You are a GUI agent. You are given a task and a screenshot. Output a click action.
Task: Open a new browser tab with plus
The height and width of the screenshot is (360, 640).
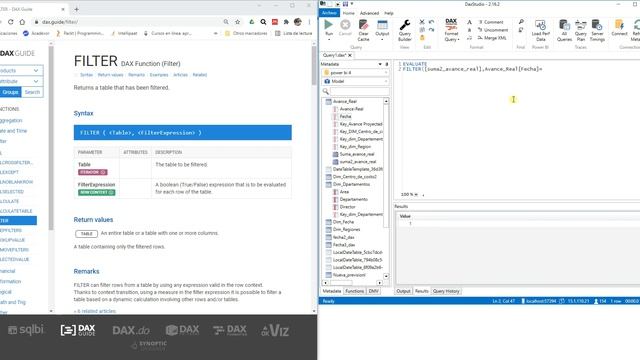click(76, 9)
